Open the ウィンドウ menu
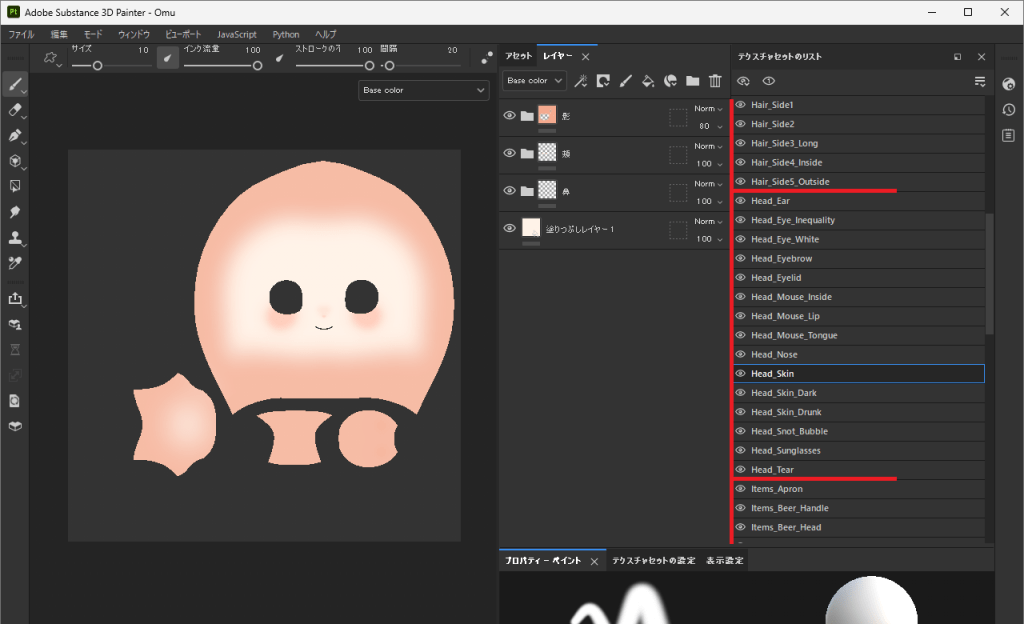 click(133, 34)
